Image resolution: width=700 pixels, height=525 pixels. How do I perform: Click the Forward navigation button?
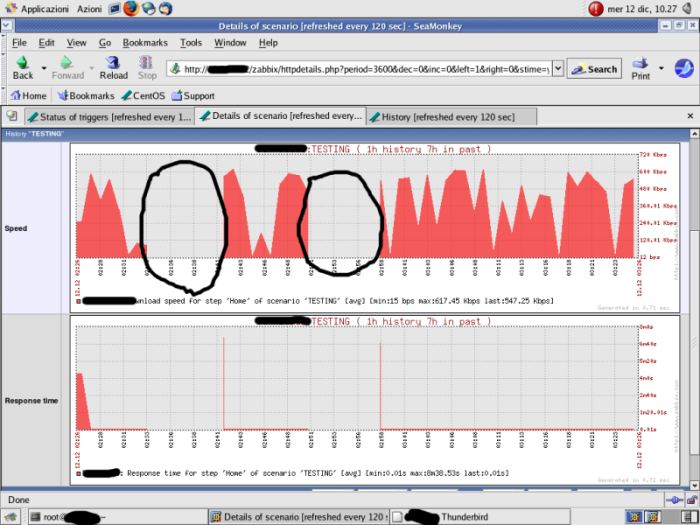tap(67, 68)
